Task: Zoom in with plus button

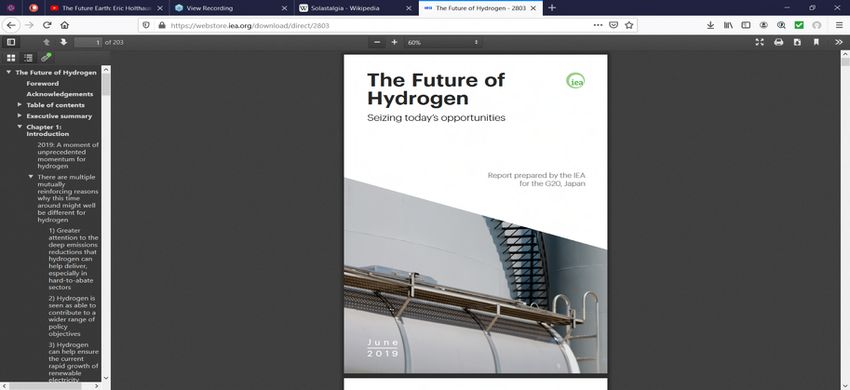Action: pos(394,42)
